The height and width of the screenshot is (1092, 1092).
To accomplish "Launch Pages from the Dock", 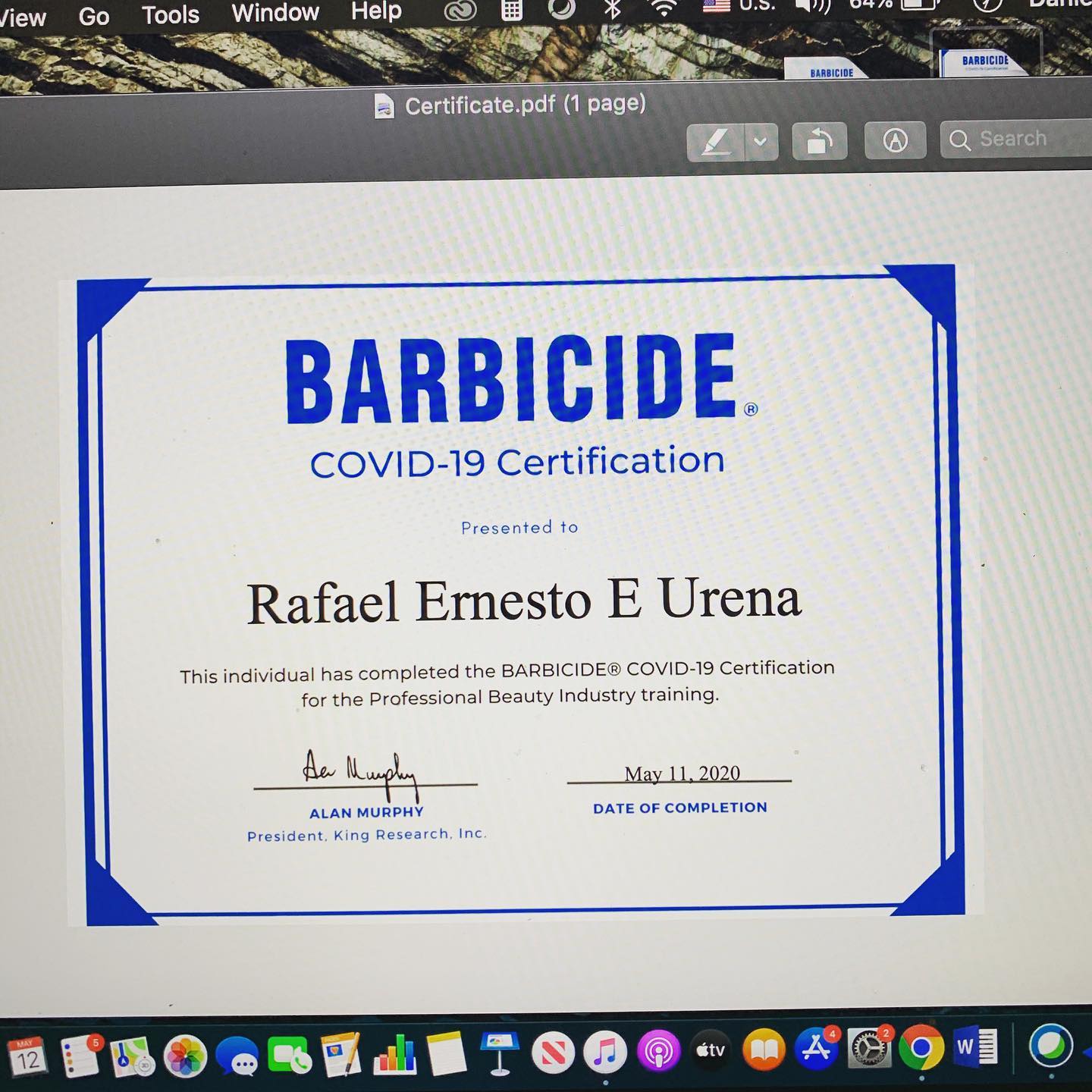I will coord(341,1054).
